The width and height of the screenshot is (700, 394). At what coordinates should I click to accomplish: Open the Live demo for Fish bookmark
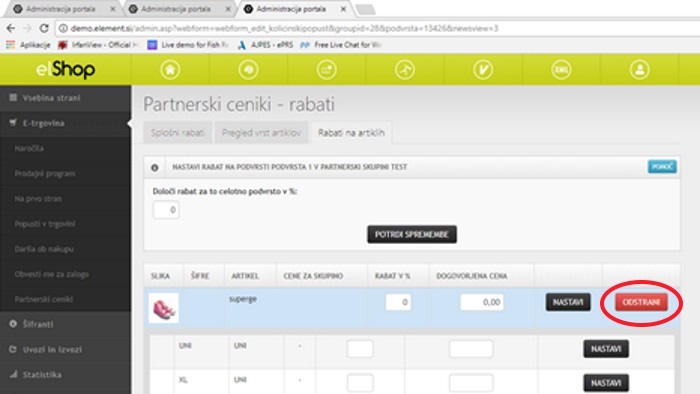[188, 45]
